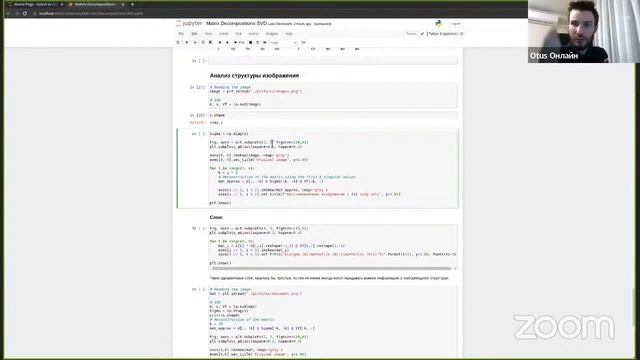This screenshot has width=640, height=360.
Task: Run the selected cell
Action: pyautogui.click(x=239, y=42)
